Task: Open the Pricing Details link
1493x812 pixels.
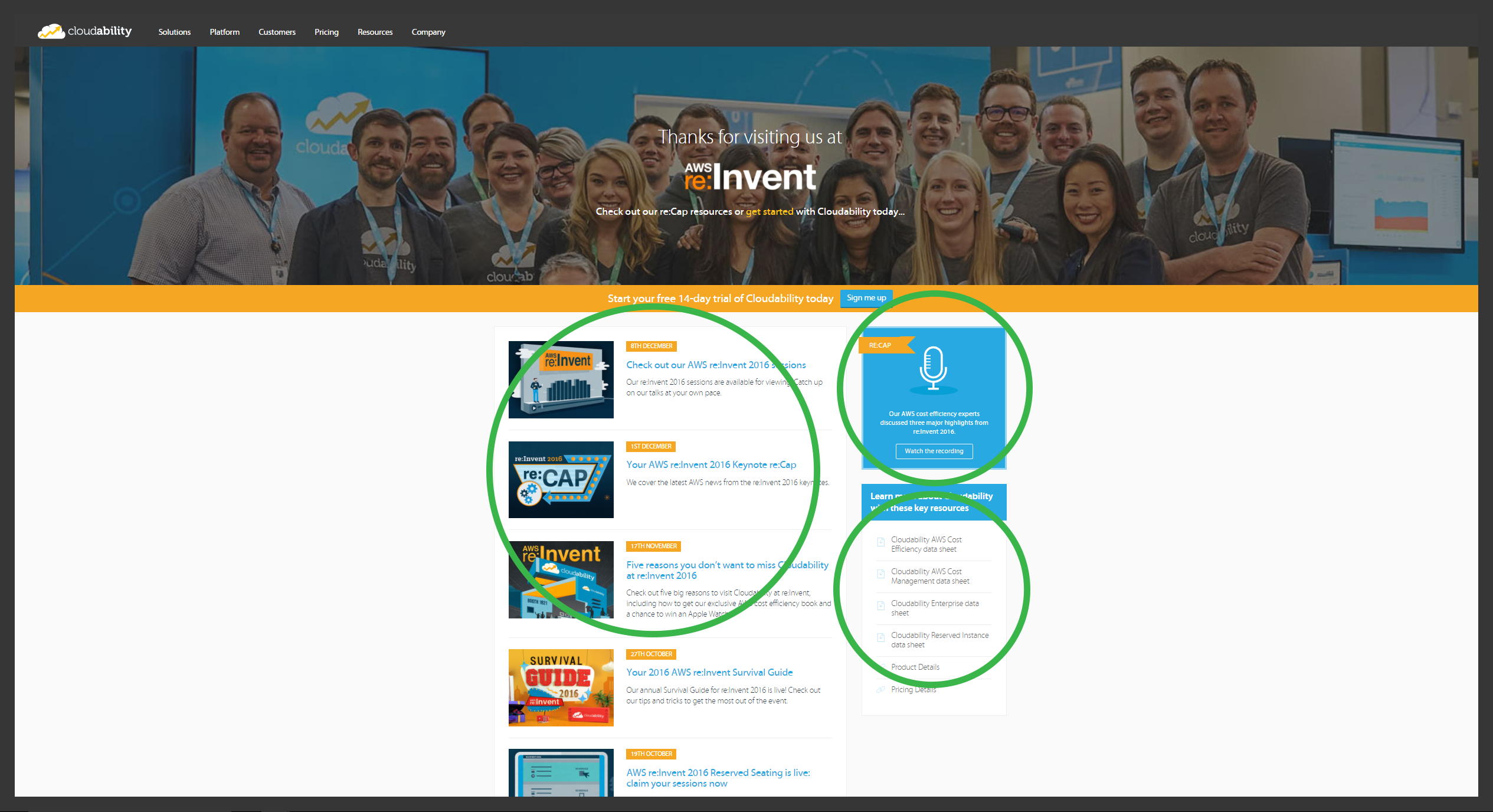Action: pos(914,689)
